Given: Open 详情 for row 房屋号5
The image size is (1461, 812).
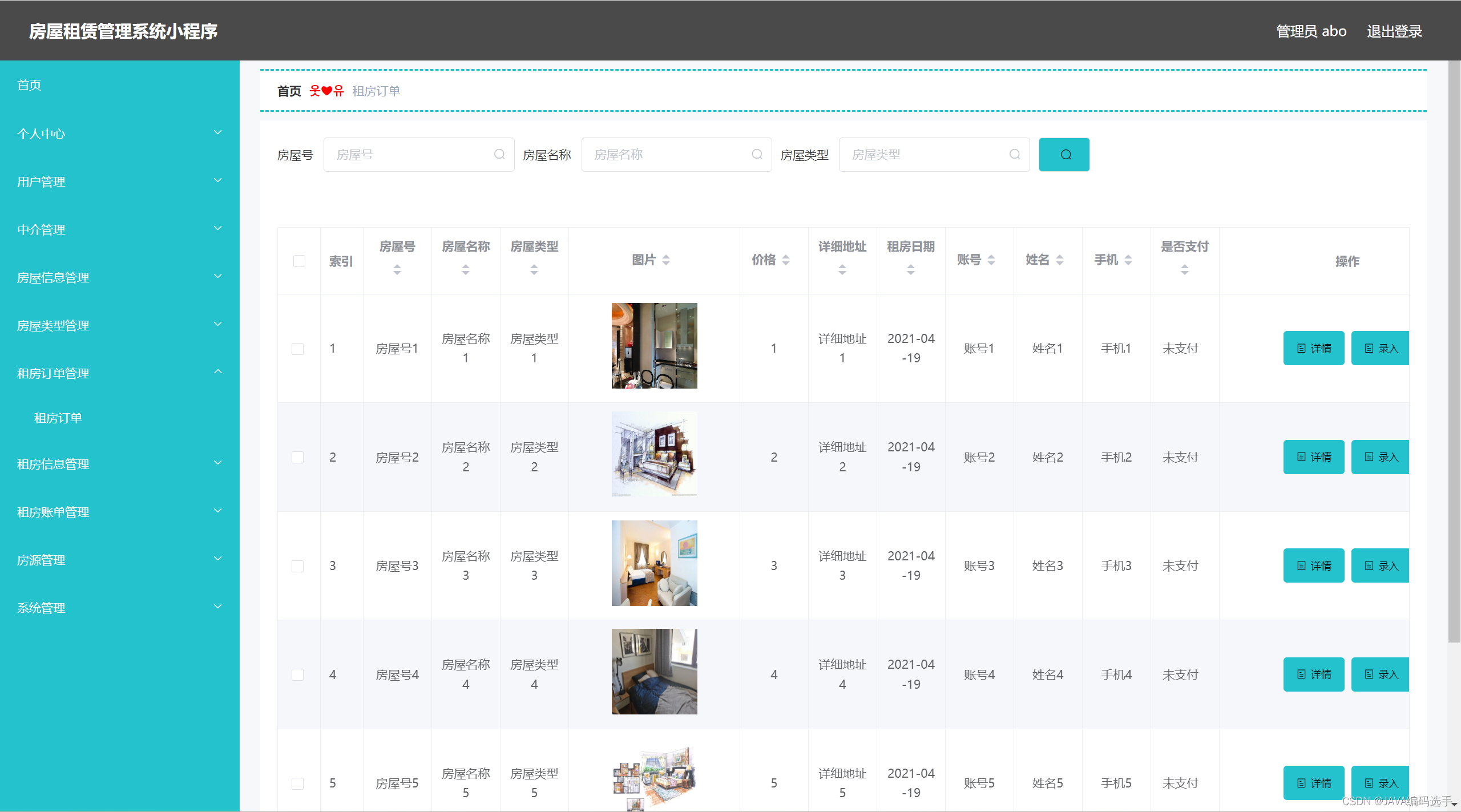Looking at the screenshot, I should (x=1314, y=783).
